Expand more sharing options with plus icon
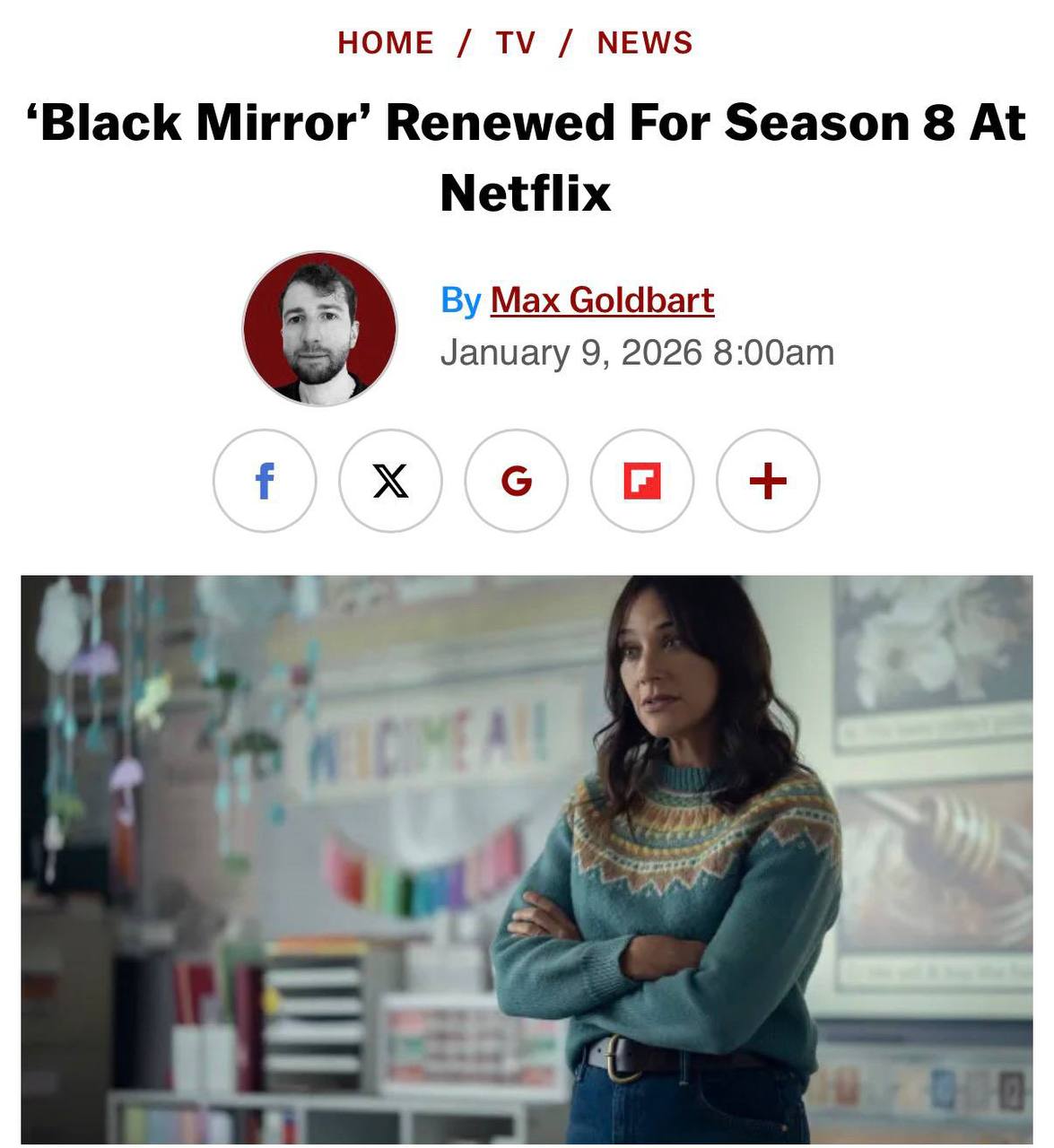This screenshot has width=1054, height=1148. [x=768, y=481]
